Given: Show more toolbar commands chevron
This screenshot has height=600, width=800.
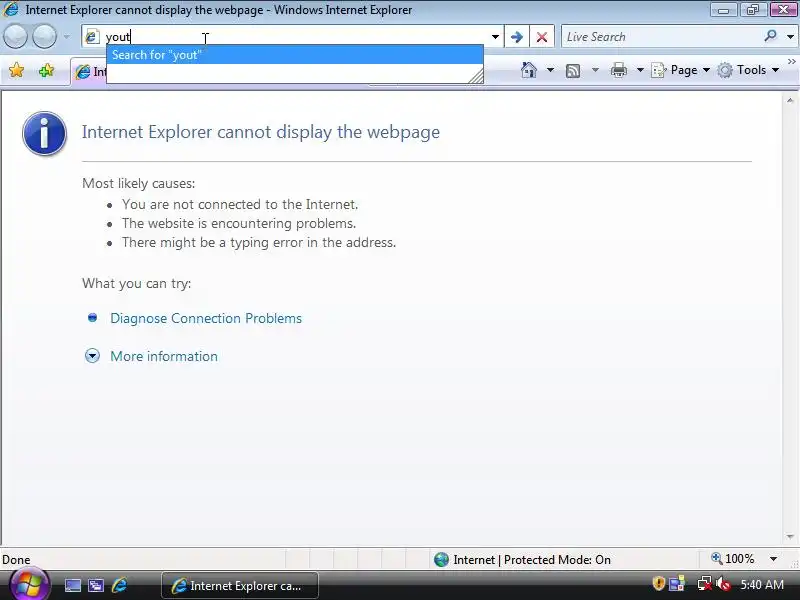Looking at the screenshot, I should coord(791,61).
